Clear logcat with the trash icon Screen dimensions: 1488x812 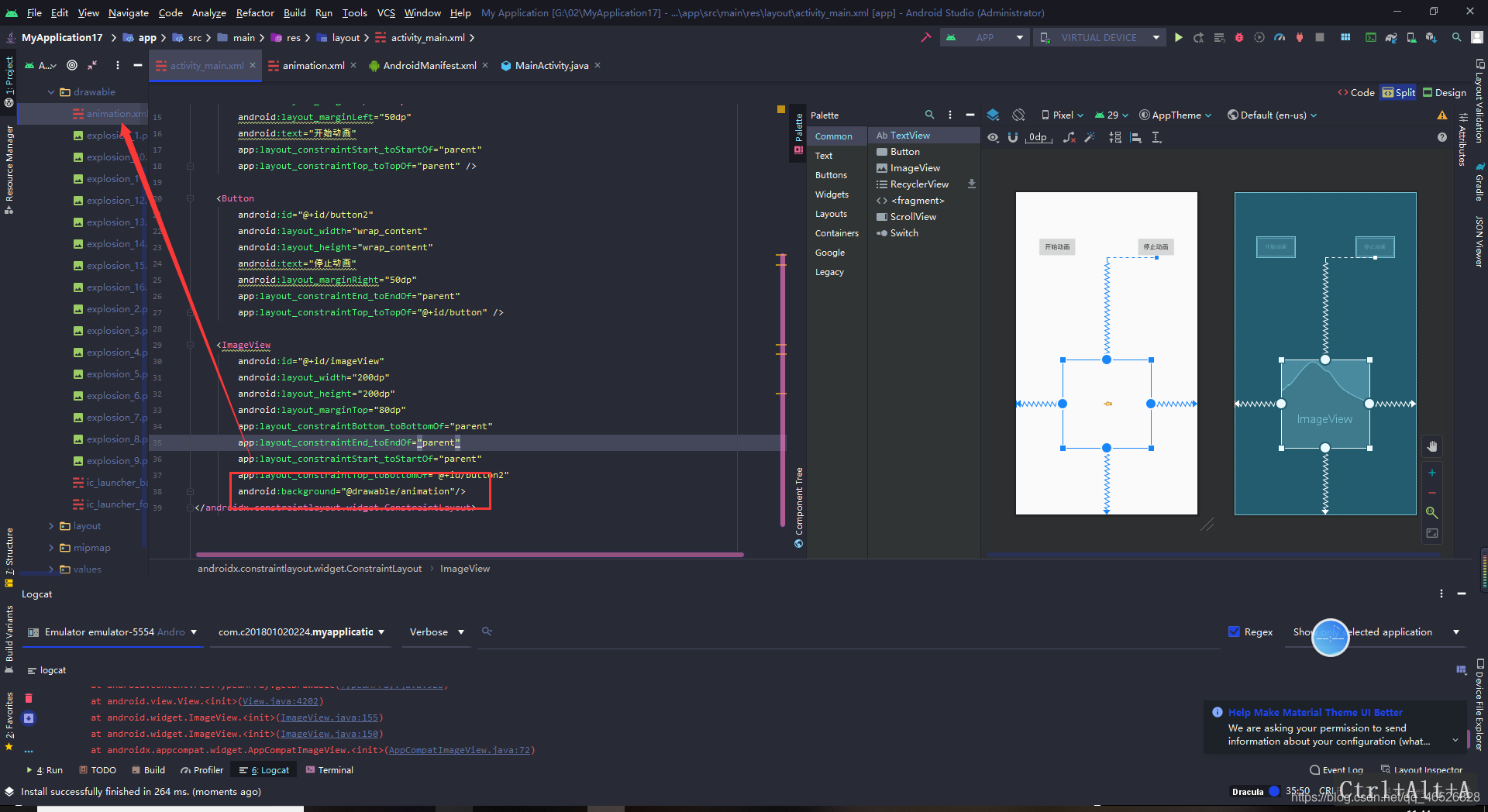click(29, 698)
